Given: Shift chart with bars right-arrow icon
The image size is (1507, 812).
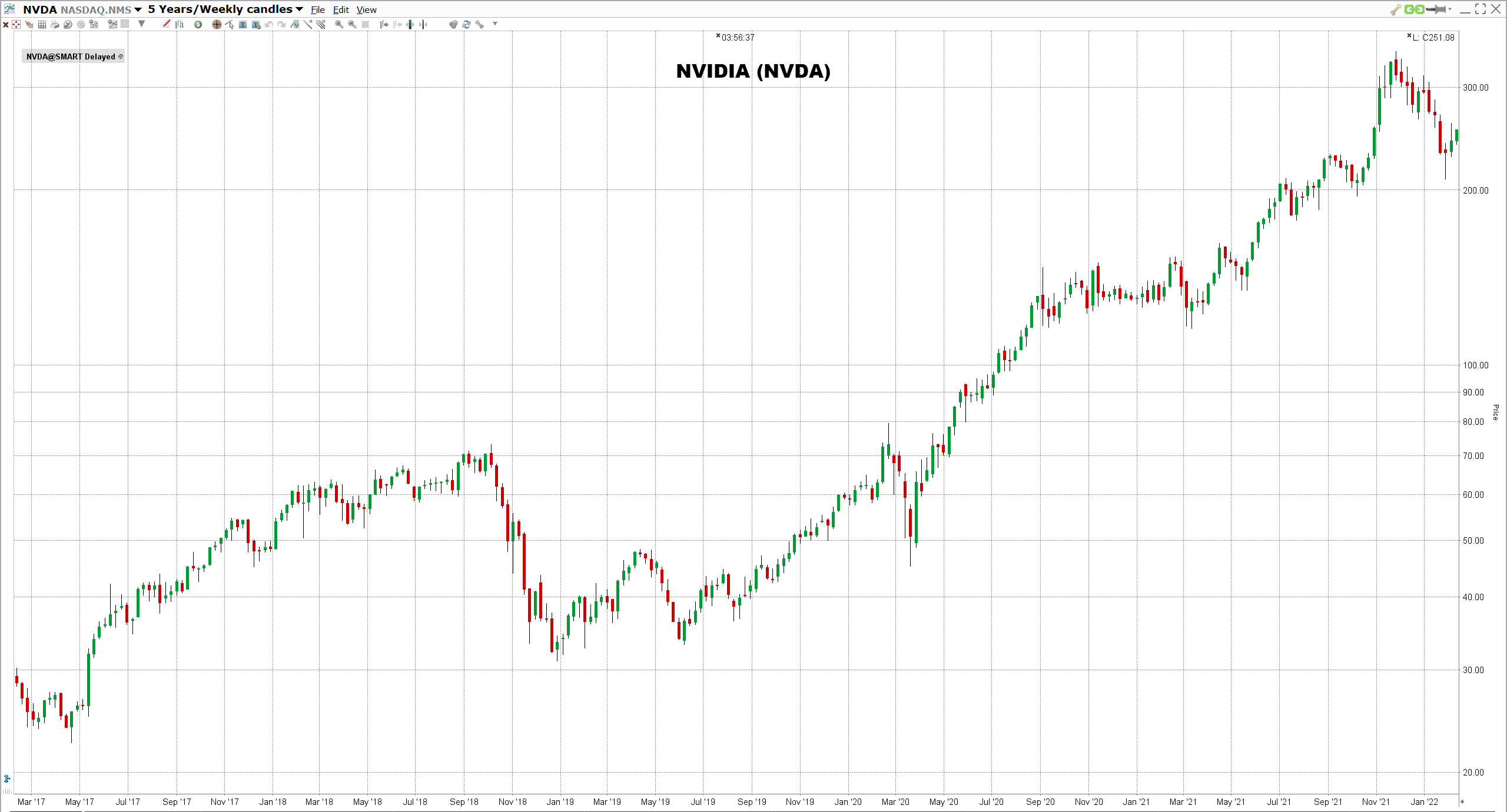Looking at the screenshot, I should click(384, 24).
